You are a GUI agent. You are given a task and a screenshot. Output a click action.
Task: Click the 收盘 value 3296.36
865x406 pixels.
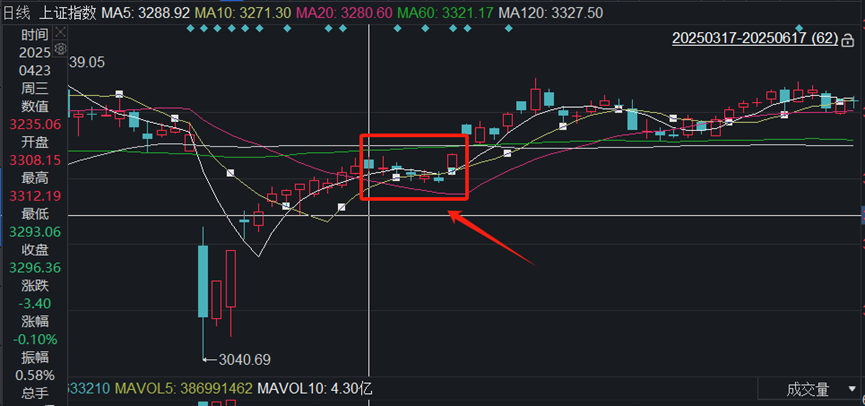[x=35, y=268]
